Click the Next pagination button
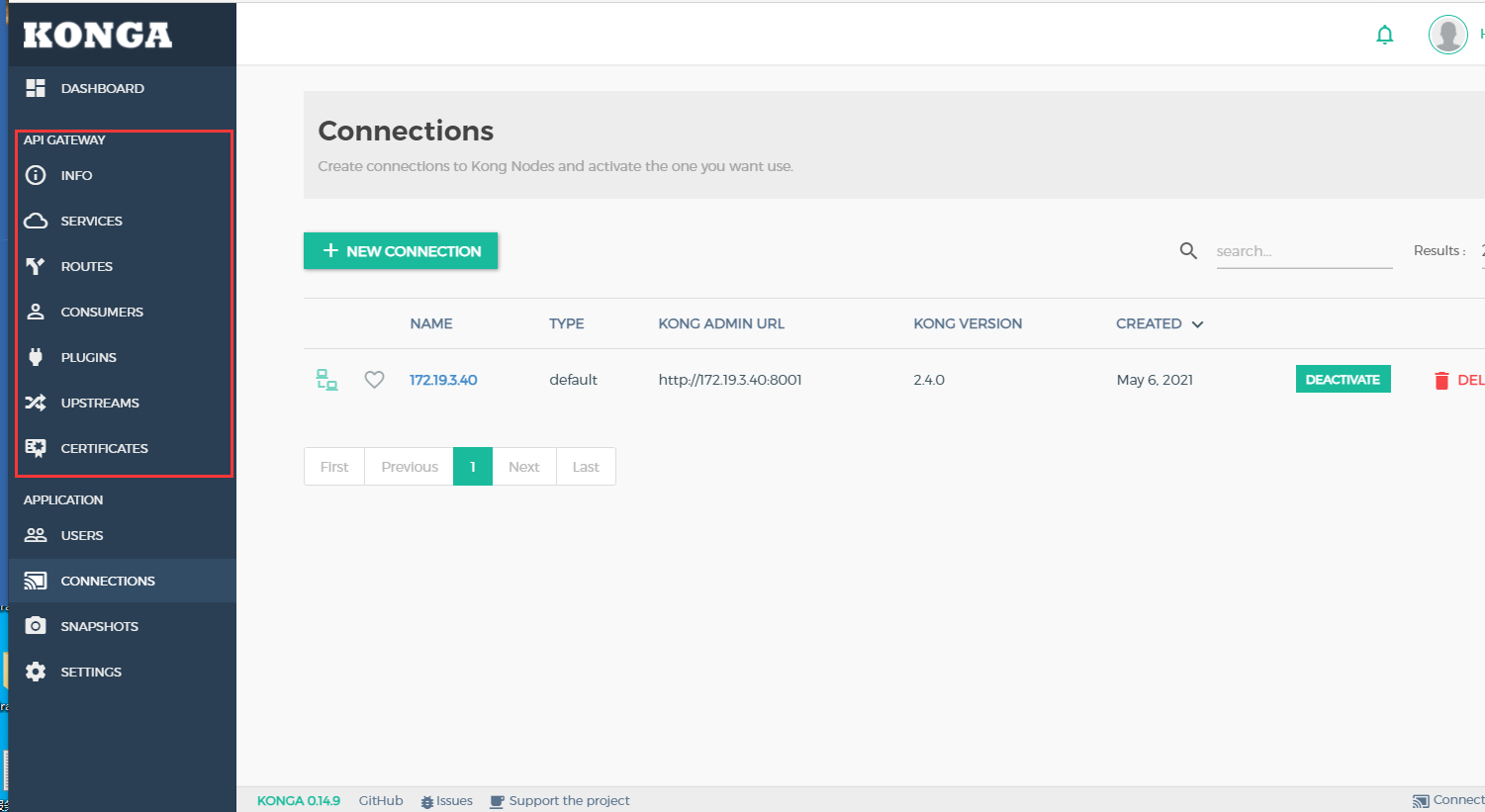The height and width of the screenshot is (812, 1485). 524,467
